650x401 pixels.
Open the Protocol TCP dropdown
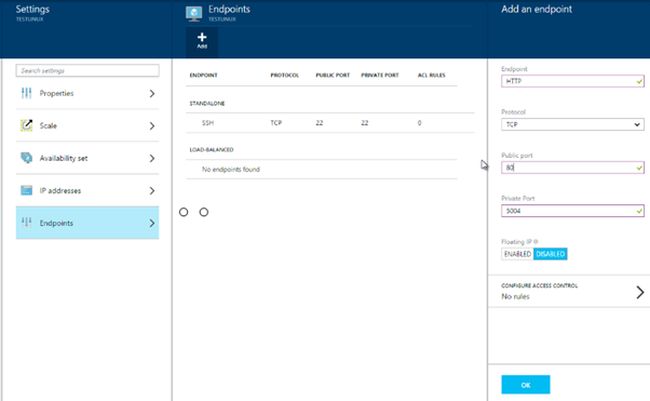[x=572, y=124]
